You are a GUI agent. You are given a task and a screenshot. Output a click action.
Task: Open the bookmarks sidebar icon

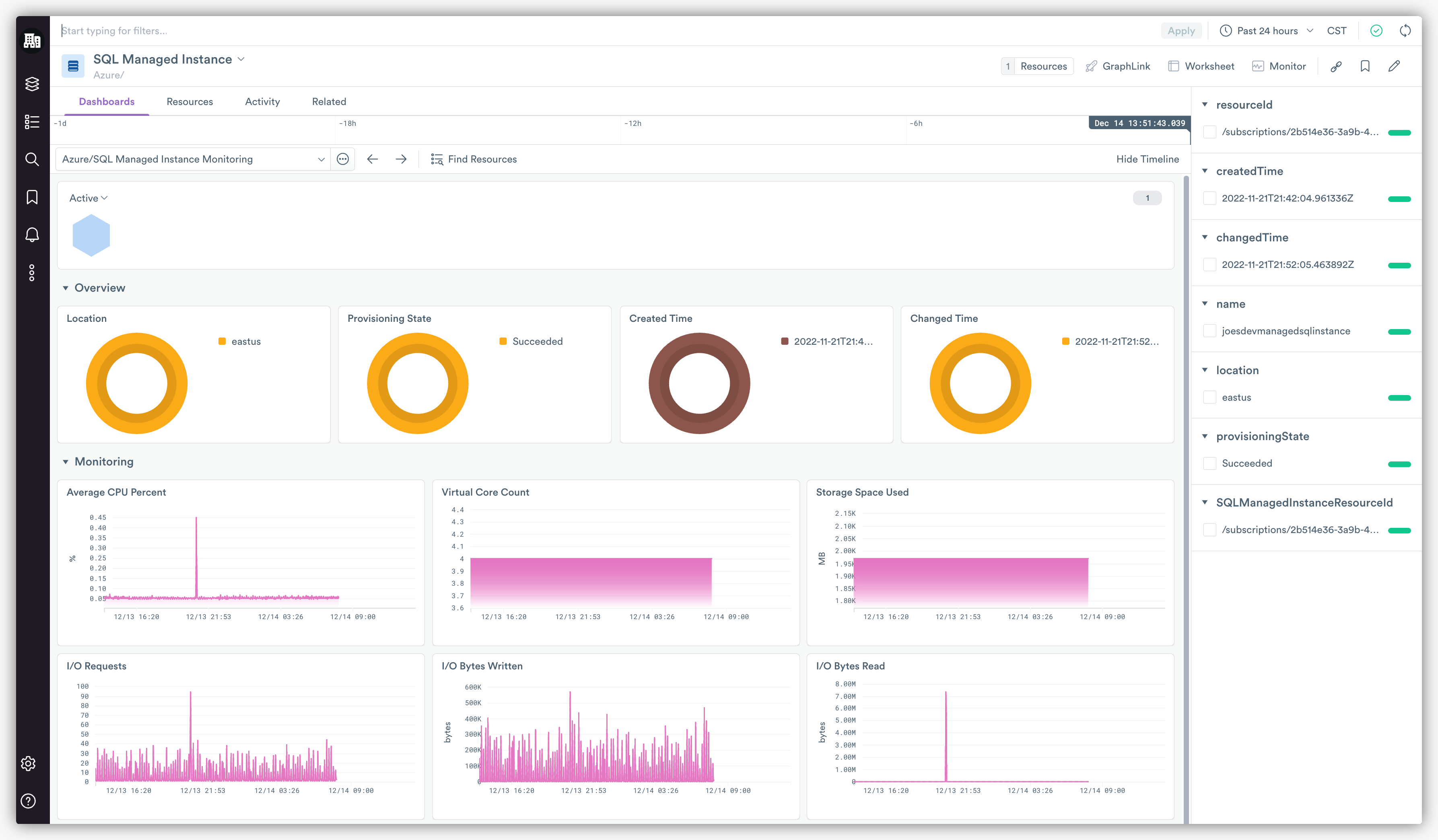(32, 197)
